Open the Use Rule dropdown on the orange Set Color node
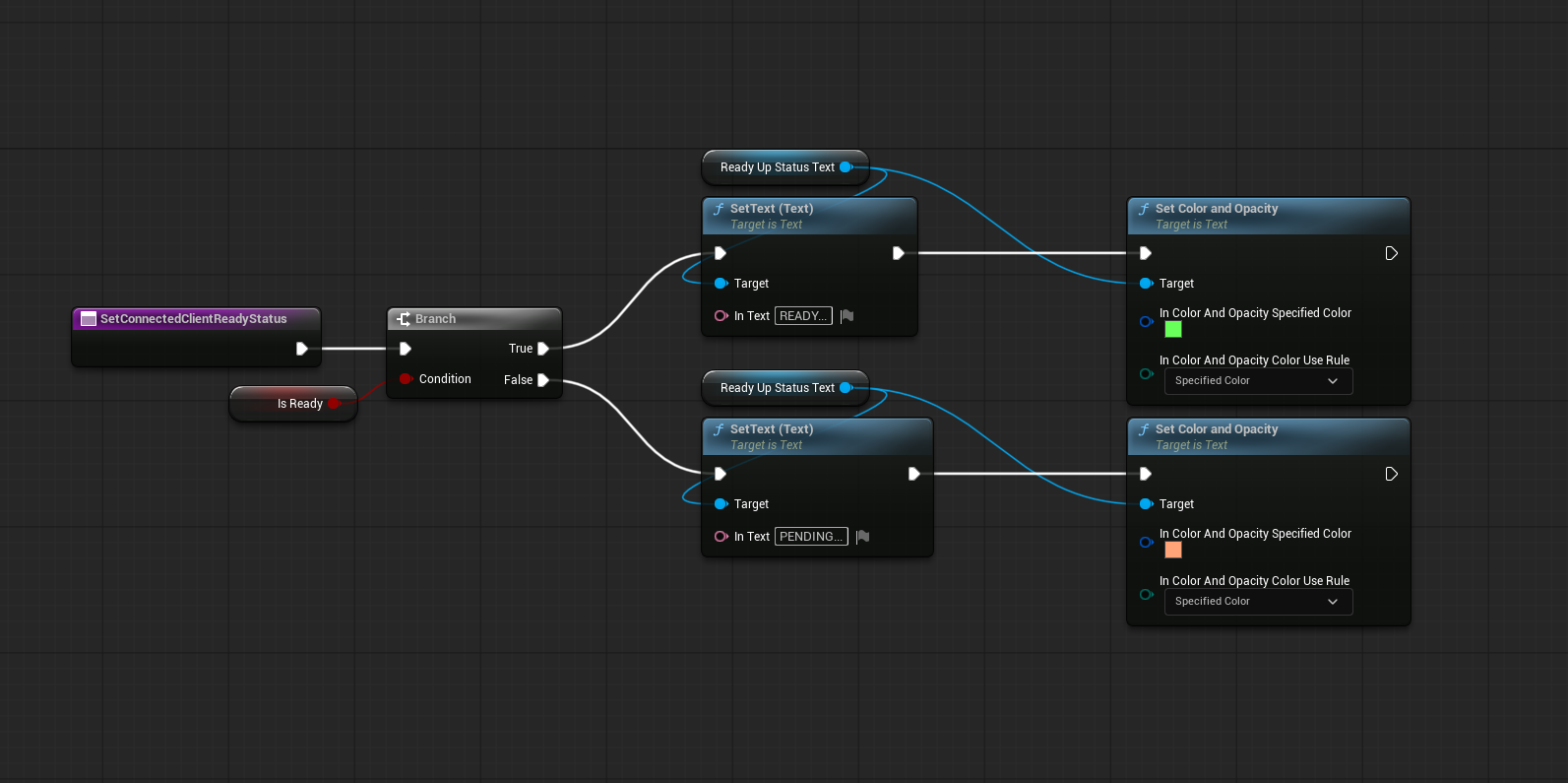The height and width of the screenshot is (783, 1568). click(1257, 602)
